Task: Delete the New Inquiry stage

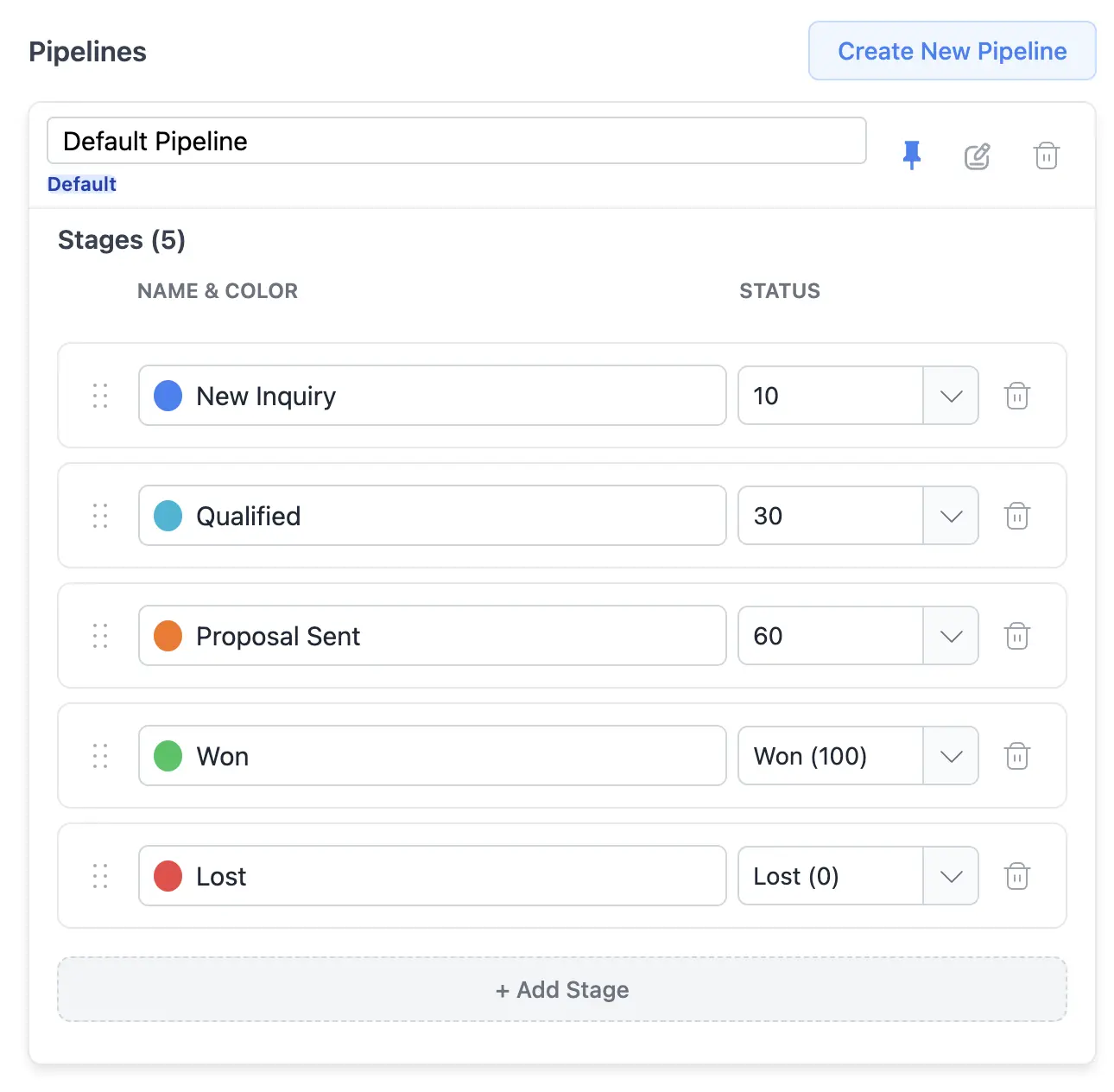Action: [x=1017, y=396]
